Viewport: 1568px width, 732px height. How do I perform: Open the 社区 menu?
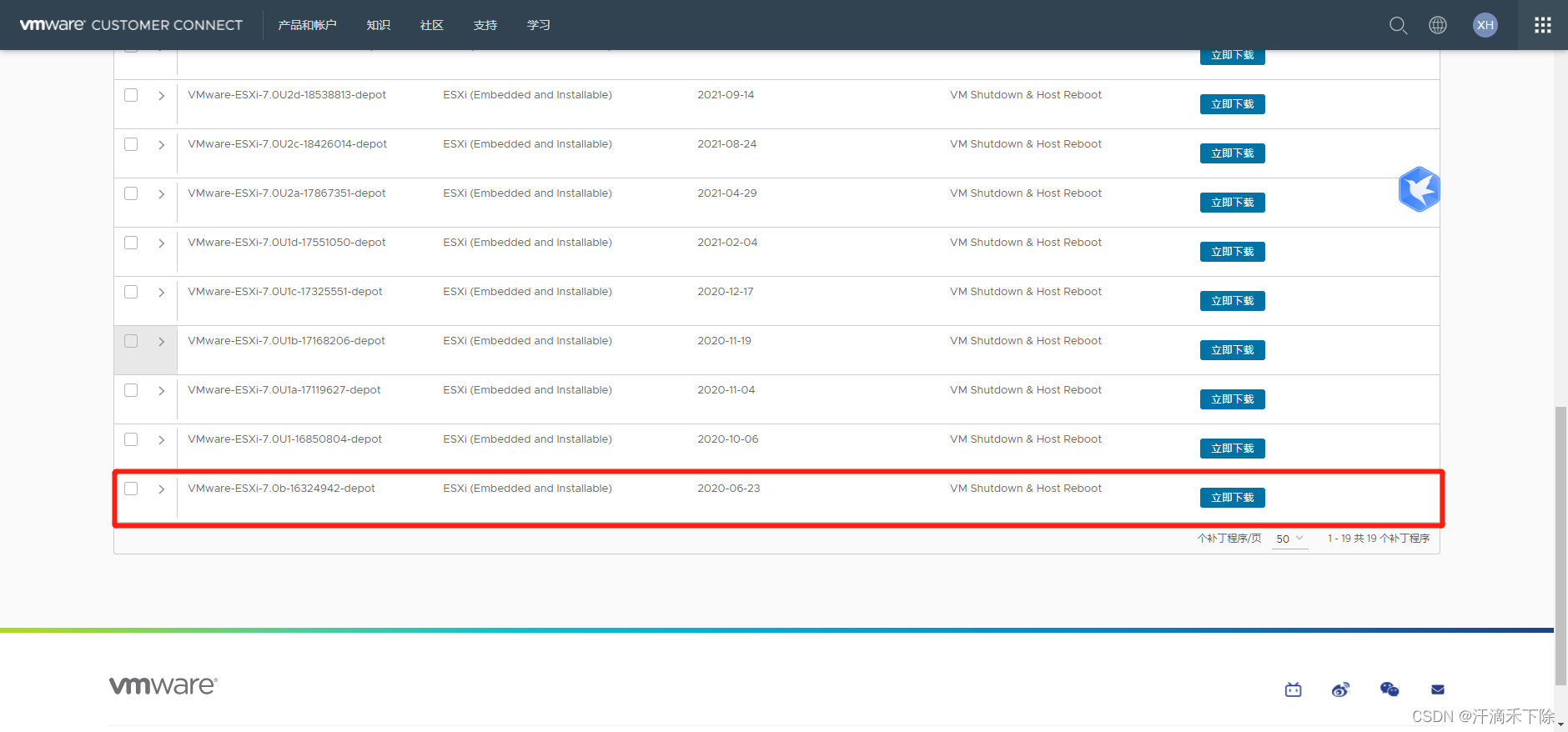[432, 25]
